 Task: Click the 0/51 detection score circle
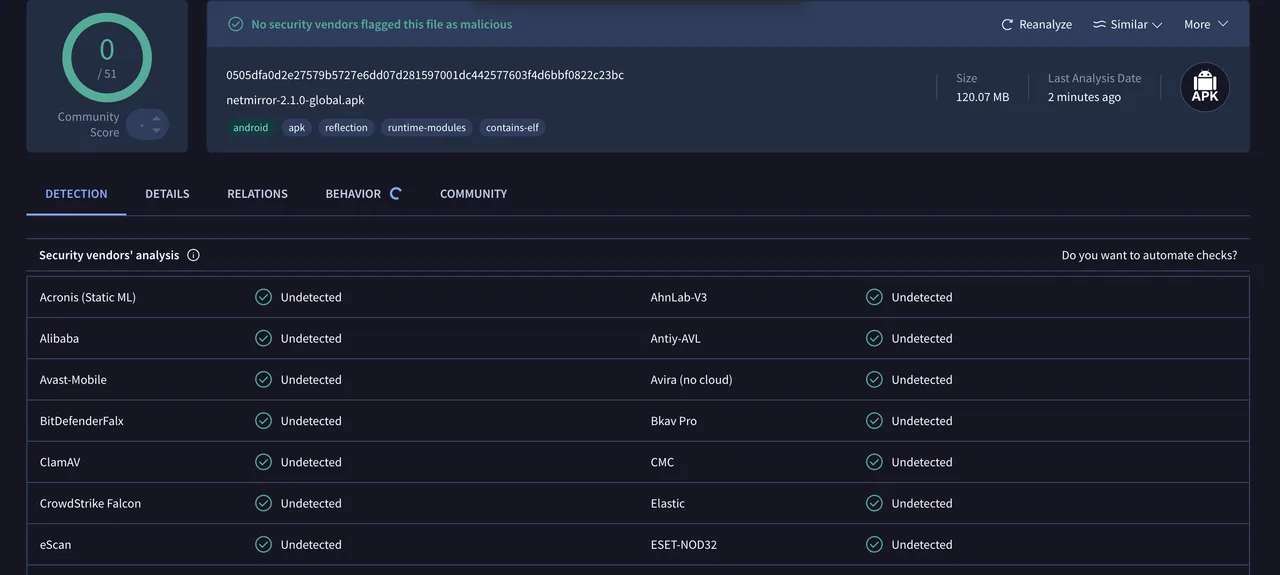[107, 57]
